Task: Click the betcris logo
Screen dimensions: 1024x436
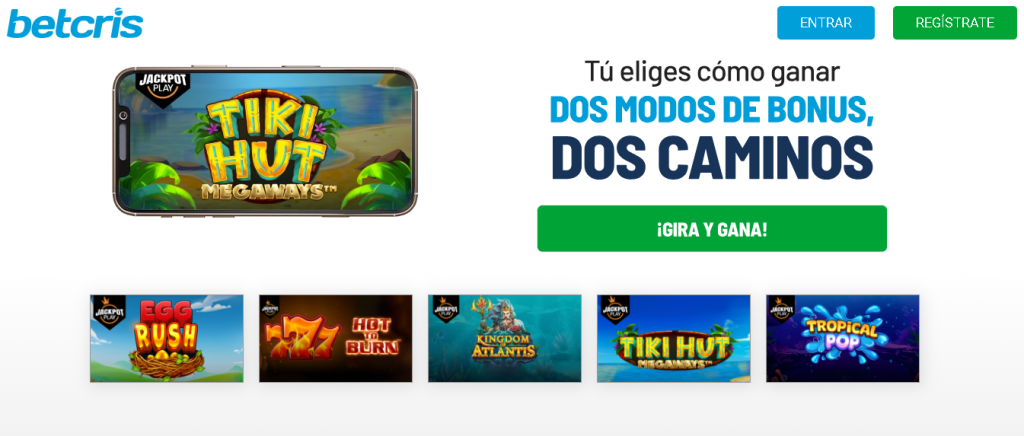Action: click(x=75, y=23)
